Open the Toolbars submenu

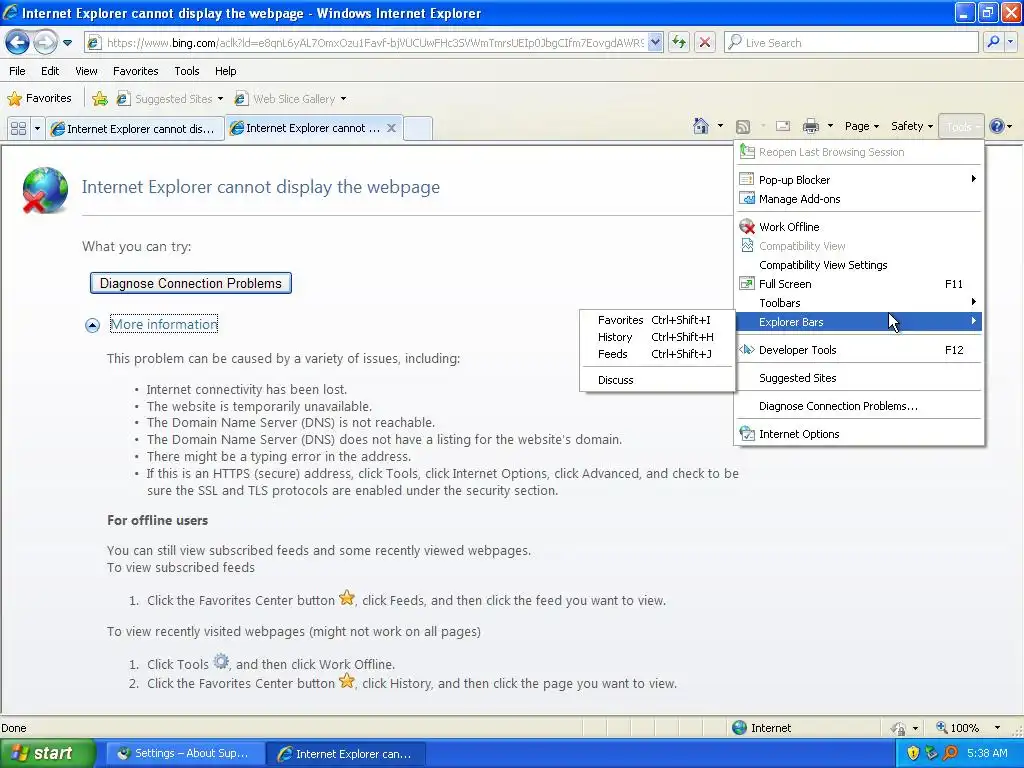click(x=859, y=302)
